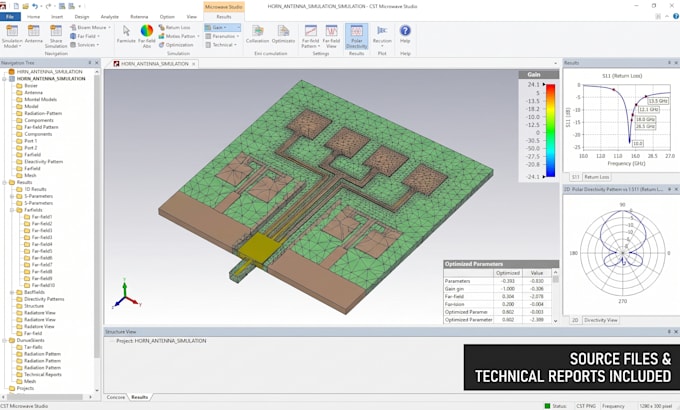Click the undo arrow in quick access toolbar
Screen dimensions: 680x410
(35, 6)
